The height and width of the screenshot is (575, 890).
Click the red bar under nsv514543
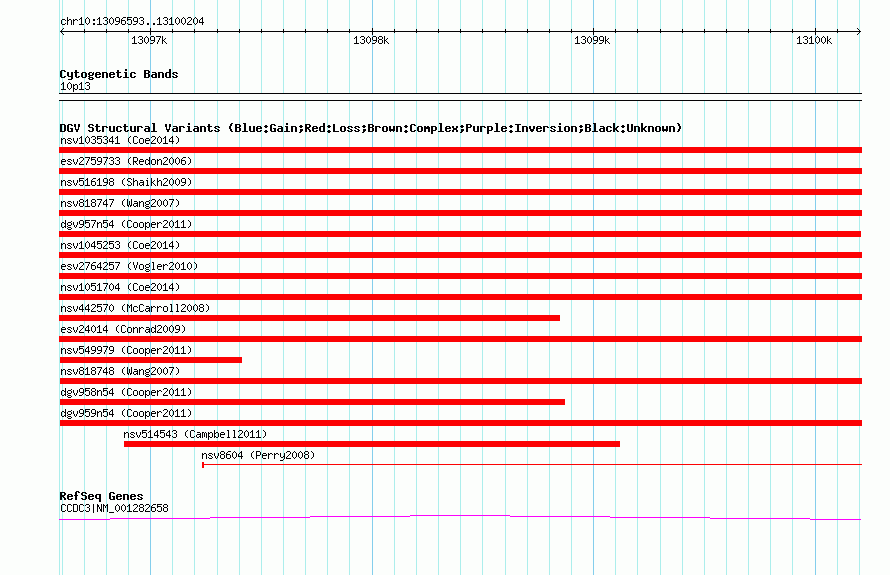pos(372,444)
